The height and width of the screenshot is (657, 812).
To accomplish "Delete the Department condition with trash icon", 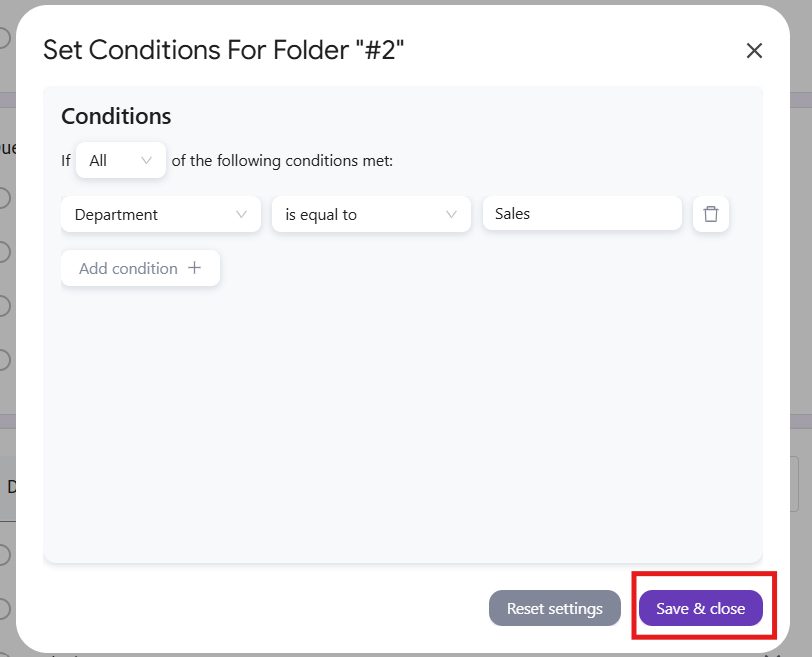I will click(711, 214).
